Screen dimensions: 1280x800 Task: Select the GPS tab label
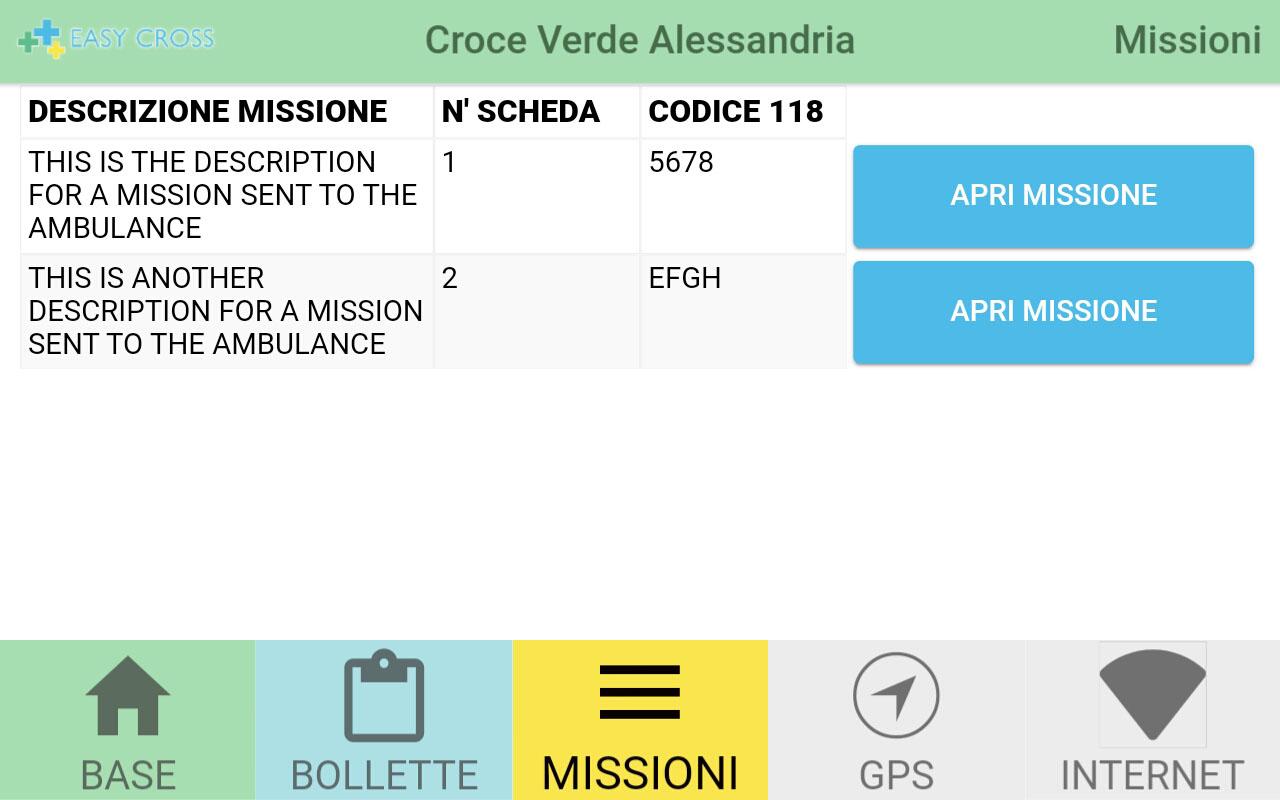point(896,775)
